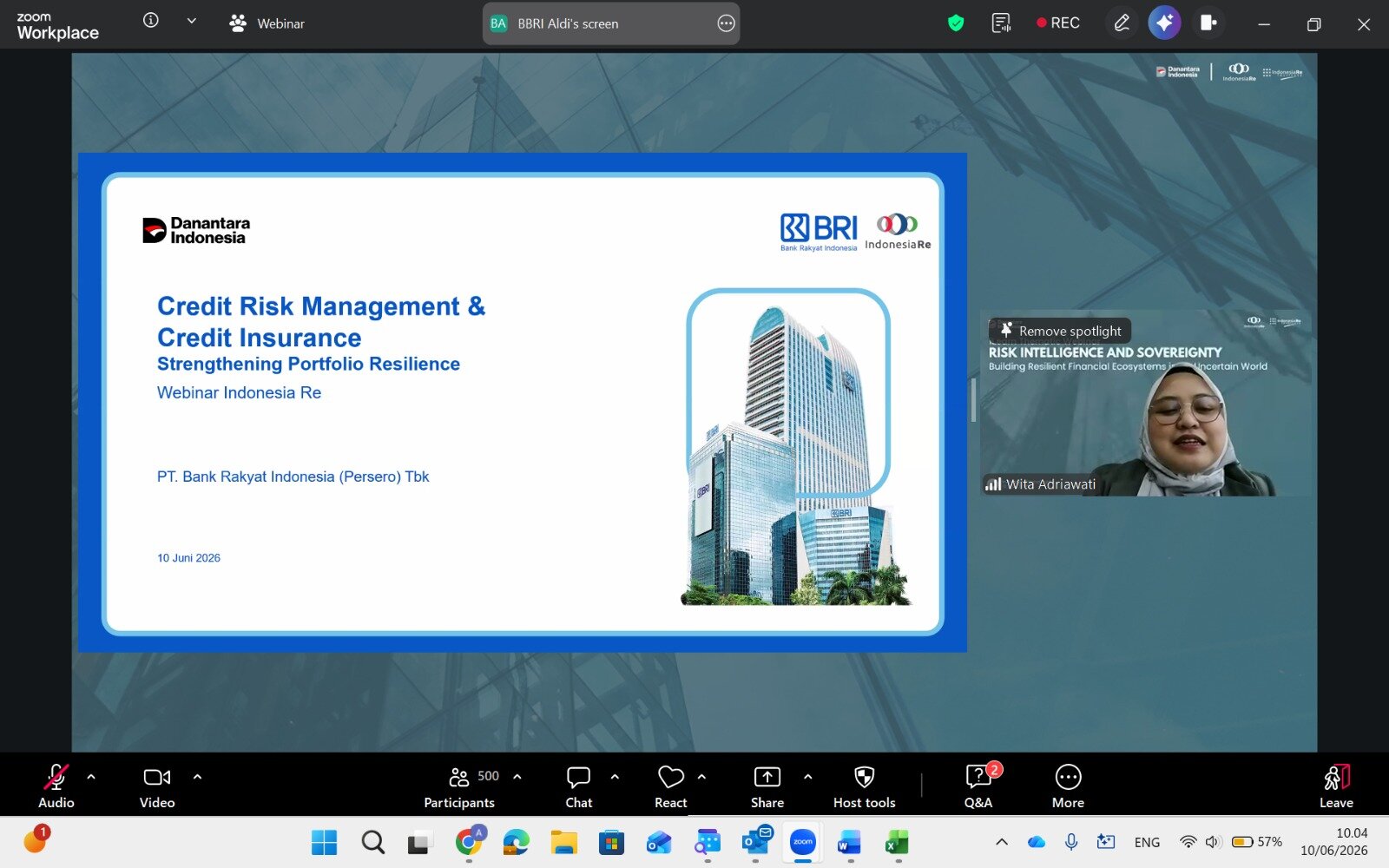Unmute the microphone with Audio button
This screenshot has height=868, width=1389.
tap(56, 786)
